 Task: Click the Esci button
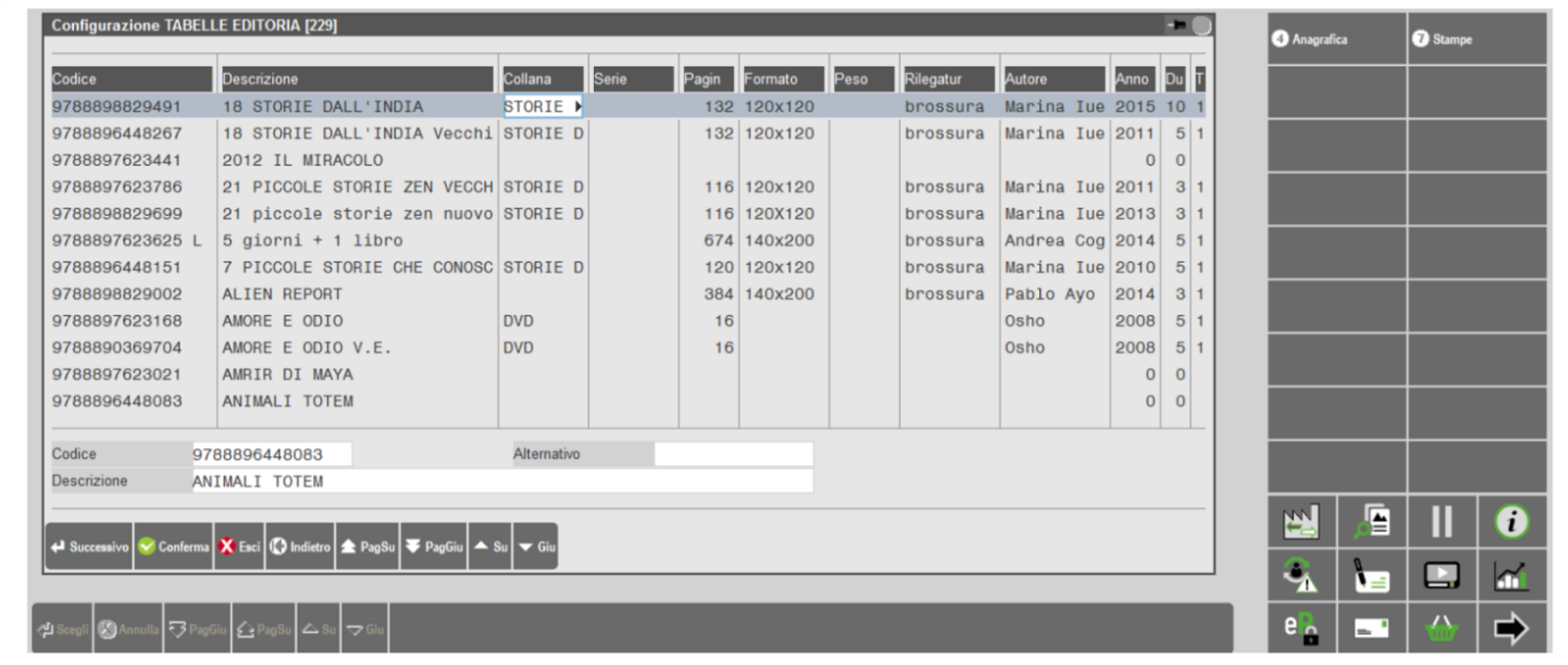coord(239,547)
